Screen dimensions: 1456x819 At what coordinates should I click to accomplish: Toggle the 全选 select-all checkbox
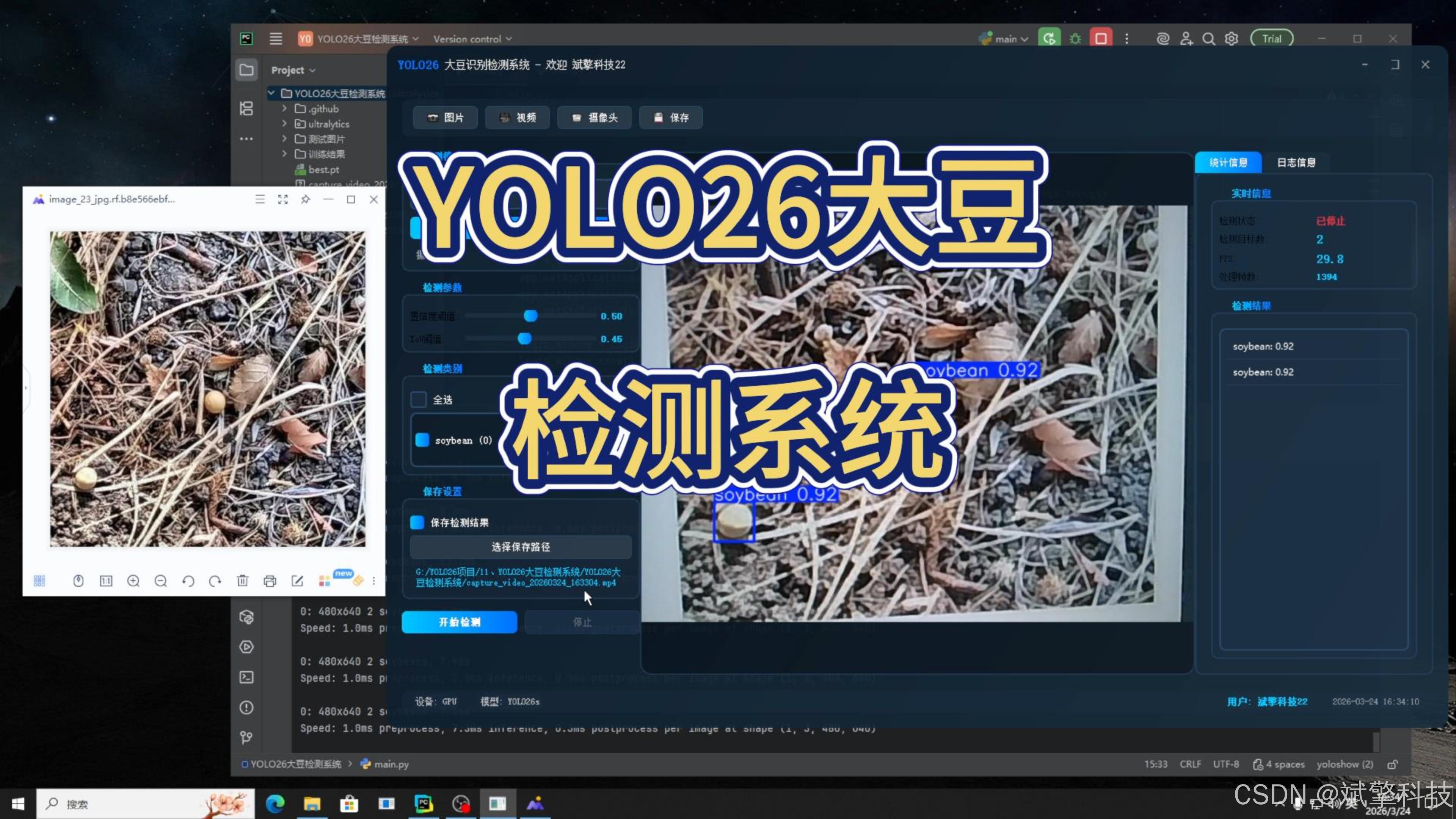418,400
